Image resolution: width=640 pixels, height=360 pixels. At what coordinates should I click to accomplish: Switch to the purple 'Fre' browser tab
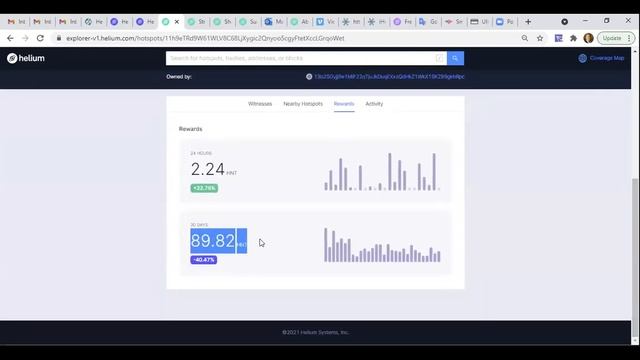[x=402, y=22]
